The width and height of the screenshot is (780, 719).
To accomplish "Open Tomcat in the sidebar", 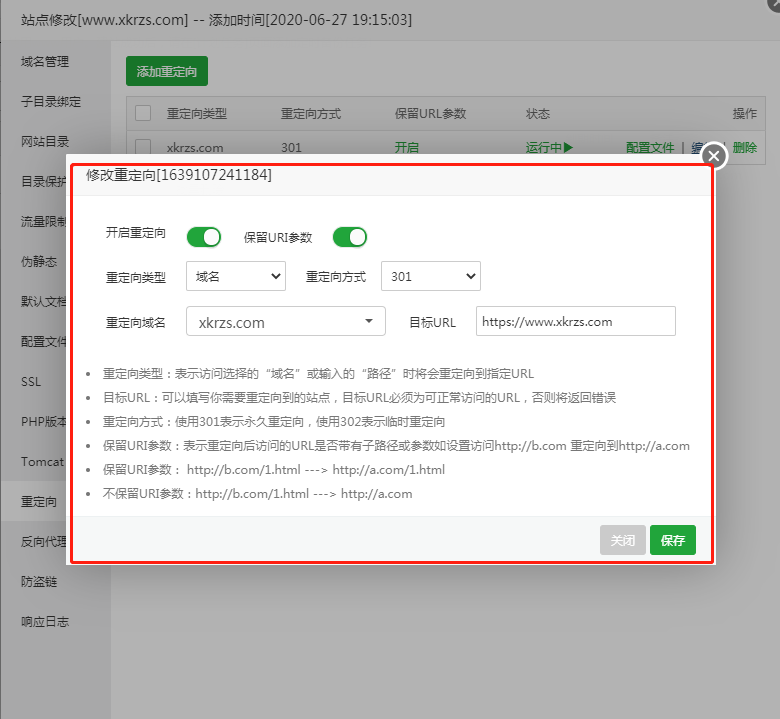I will click(43, 462).
